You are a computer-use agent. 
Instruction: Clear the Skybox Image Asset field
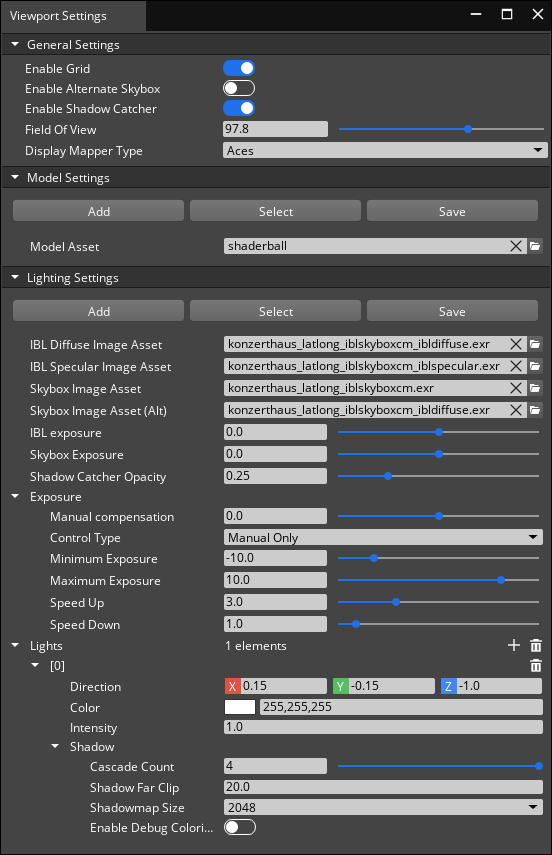coord(515,388)
